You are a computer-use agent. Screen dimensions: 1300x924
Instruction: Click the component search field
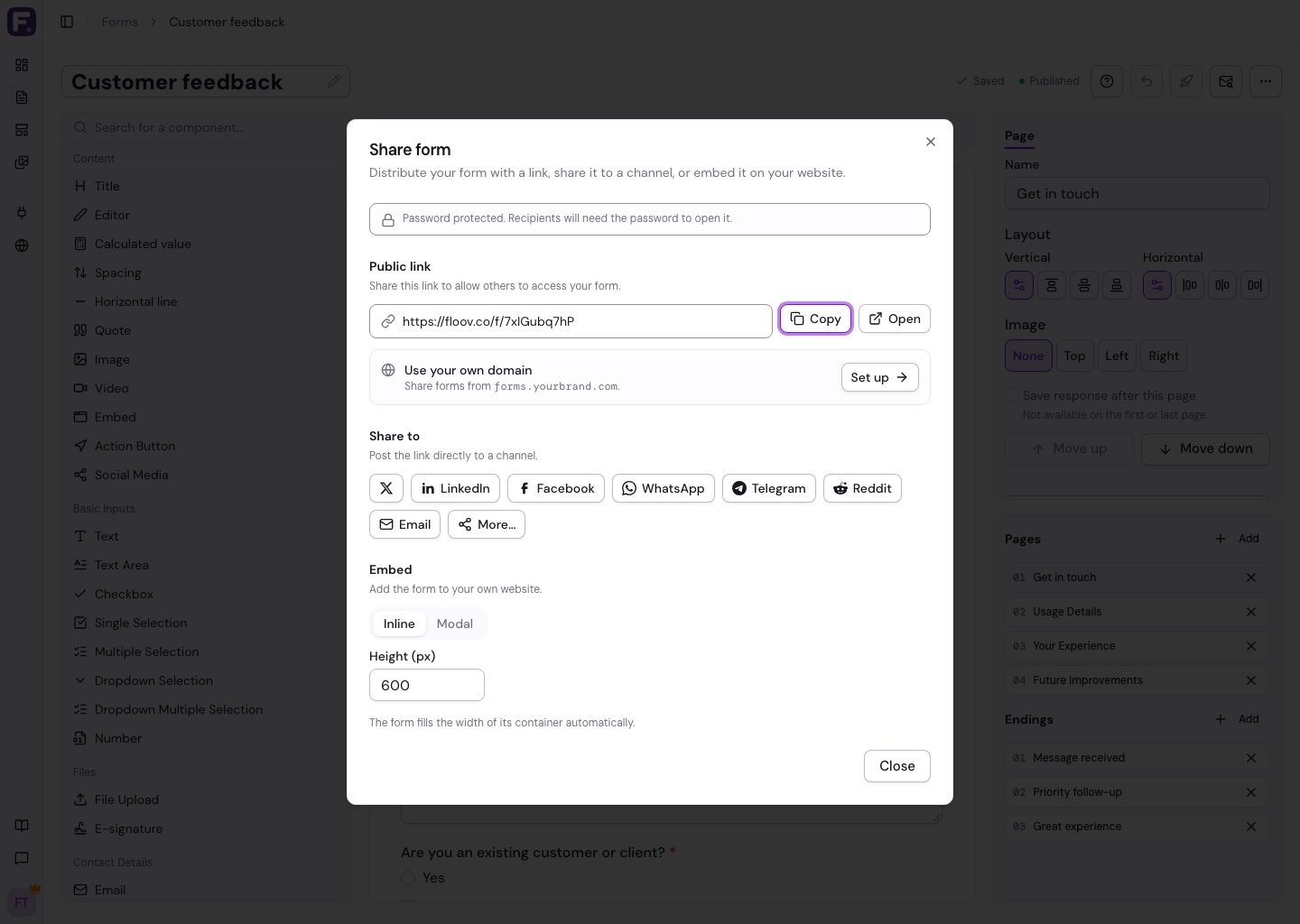pyautogui.click(x=206, y=127)
